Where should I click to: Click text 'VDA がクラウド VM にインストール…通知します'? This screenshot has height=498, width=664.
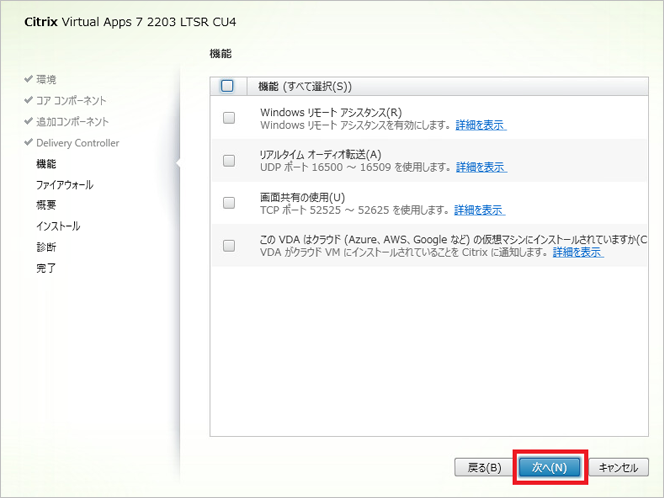point(404,252)
